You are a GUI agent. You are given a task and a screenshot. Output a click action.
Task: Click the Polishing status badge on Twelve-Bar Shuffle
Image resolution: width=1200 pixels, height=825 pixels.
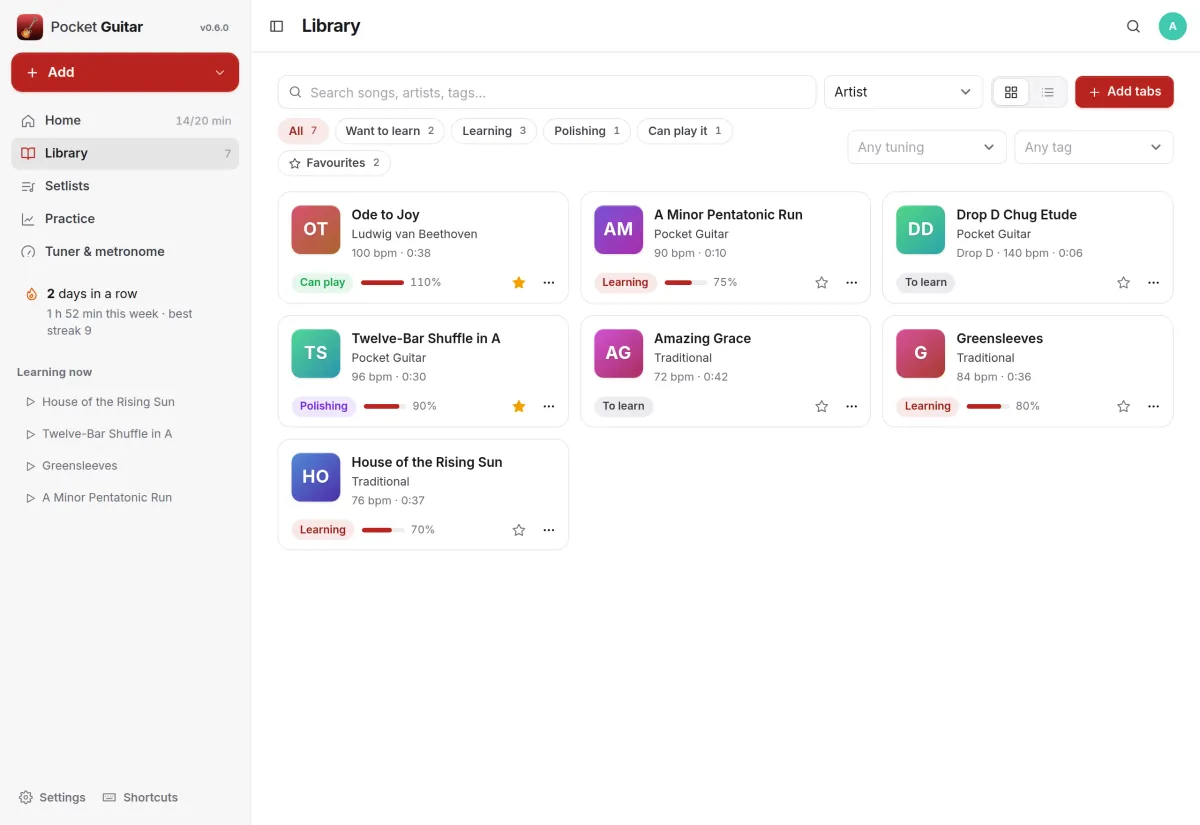pyautogui.click(x=324, y=406)
